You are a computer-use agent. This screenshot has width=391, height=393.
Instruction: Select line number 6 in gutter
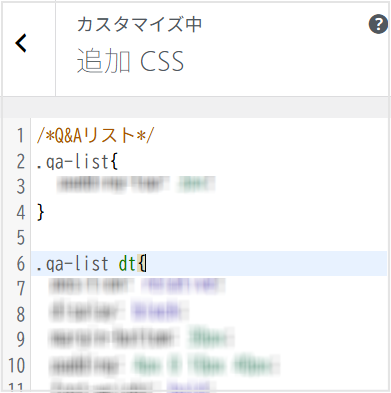(21, 264)
